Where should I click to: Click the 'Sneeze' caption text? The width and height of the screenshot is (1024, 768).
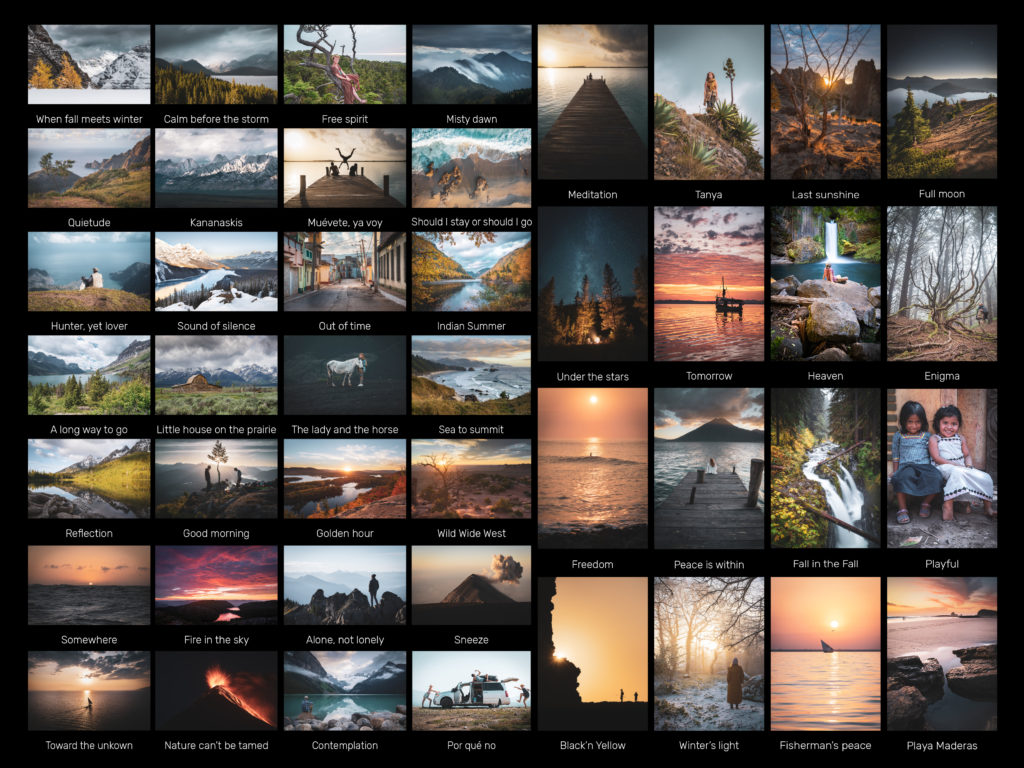point(472,640)
